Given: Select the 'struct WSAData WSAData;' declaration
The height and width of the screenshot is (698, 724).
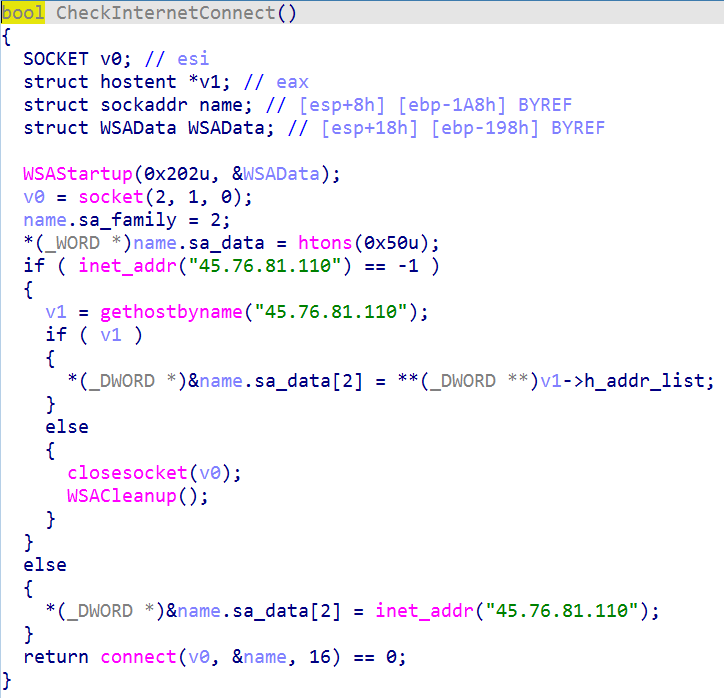Looking at the screenshot, I should pos(149,128).
